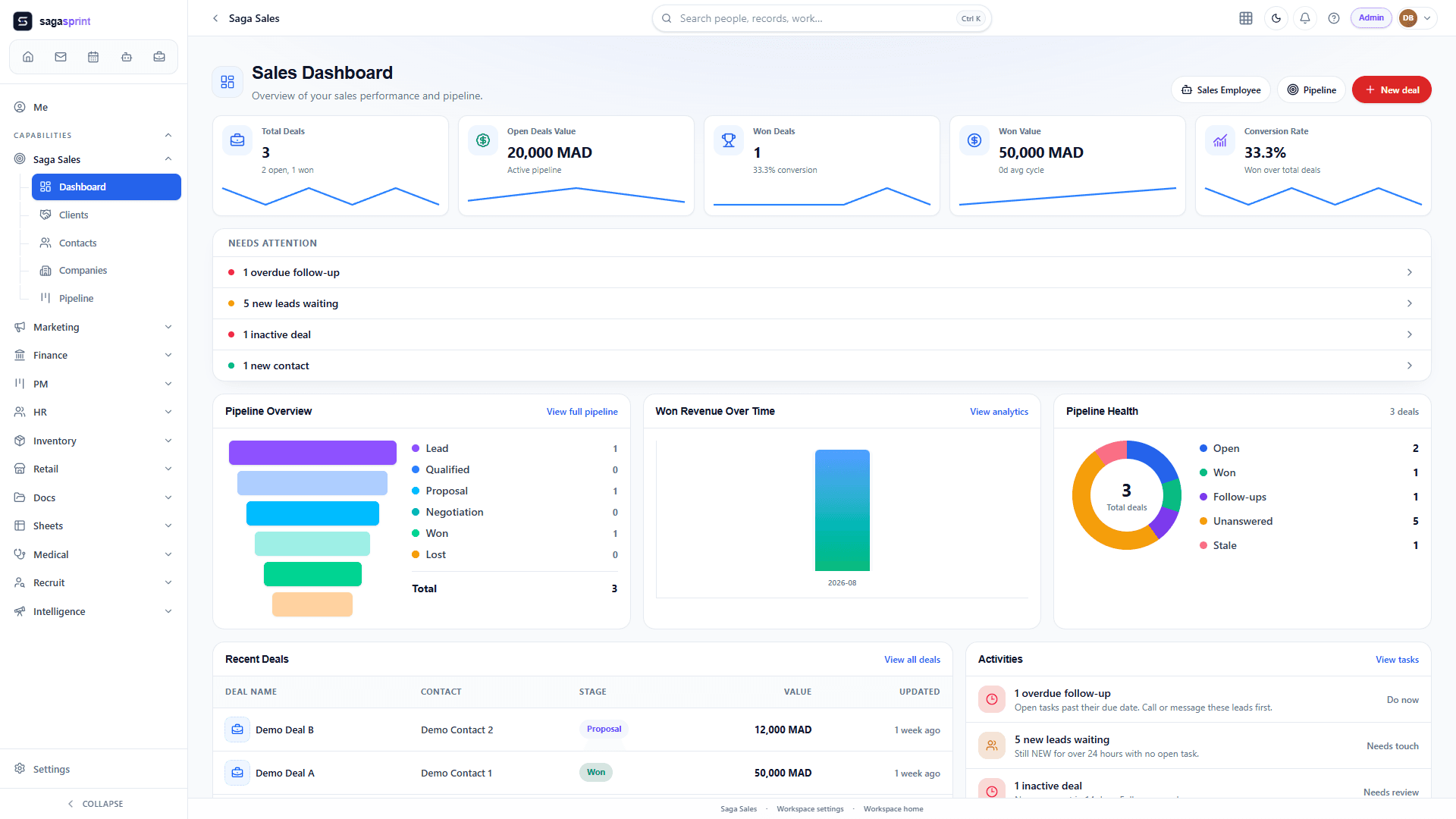This screenshot has height=819, width=1456.
Task: Click View all deals link
Action: point(912,660)
